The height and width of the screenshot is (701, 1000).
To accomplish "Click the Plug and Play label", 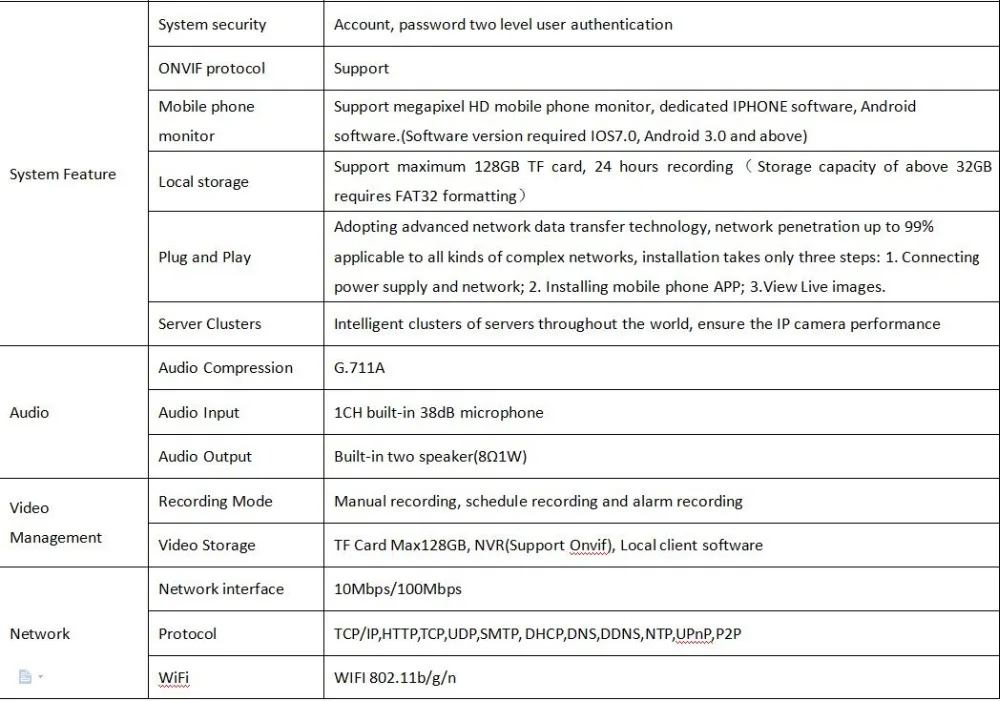I will [205, 257].
